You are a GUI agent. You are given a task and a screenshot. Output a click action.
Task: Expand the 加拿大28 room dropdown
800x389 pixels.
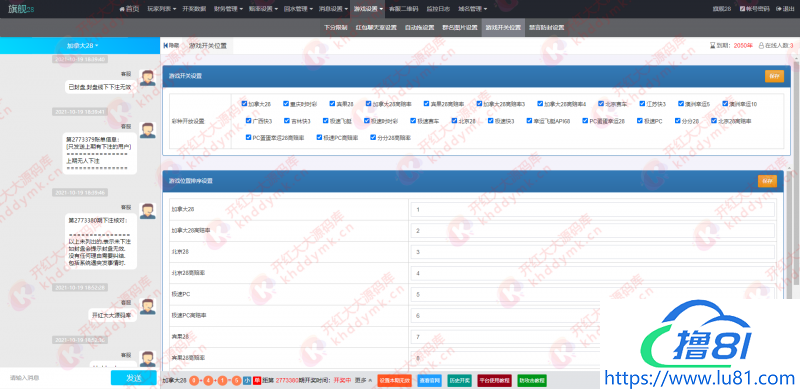click(x=83, y=45)
